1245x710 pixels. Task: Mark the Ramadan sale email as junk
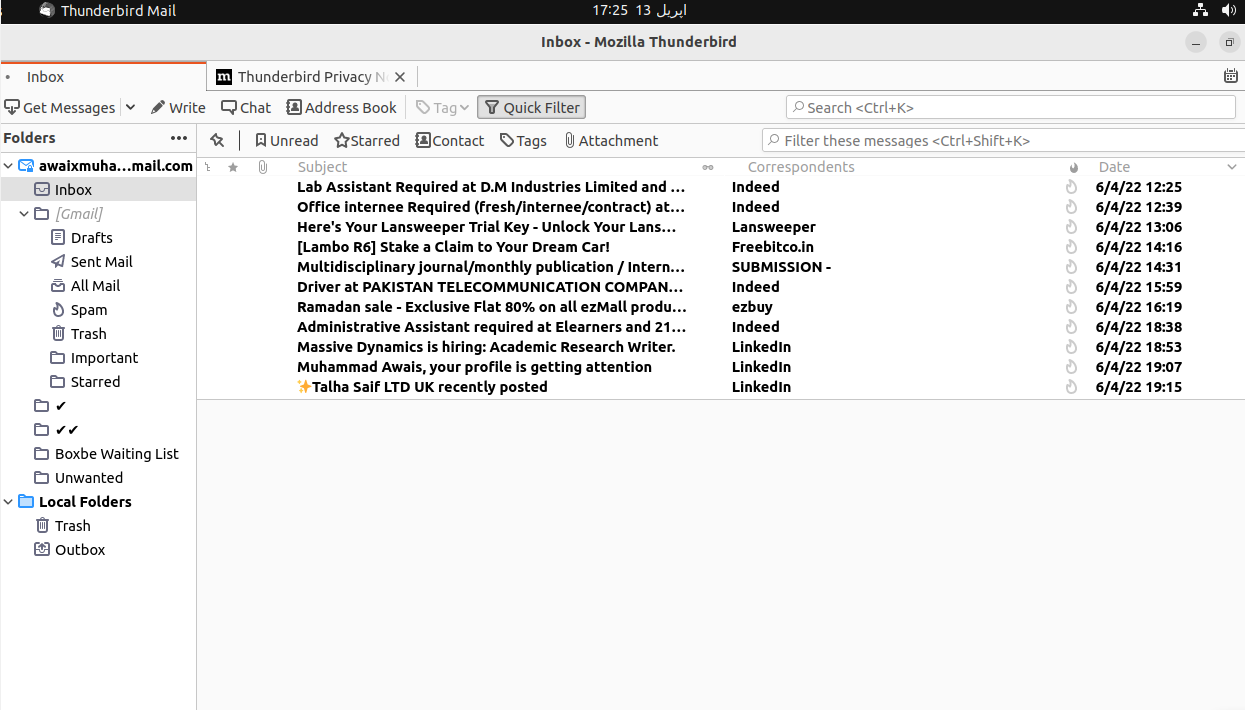(1071, 307)
